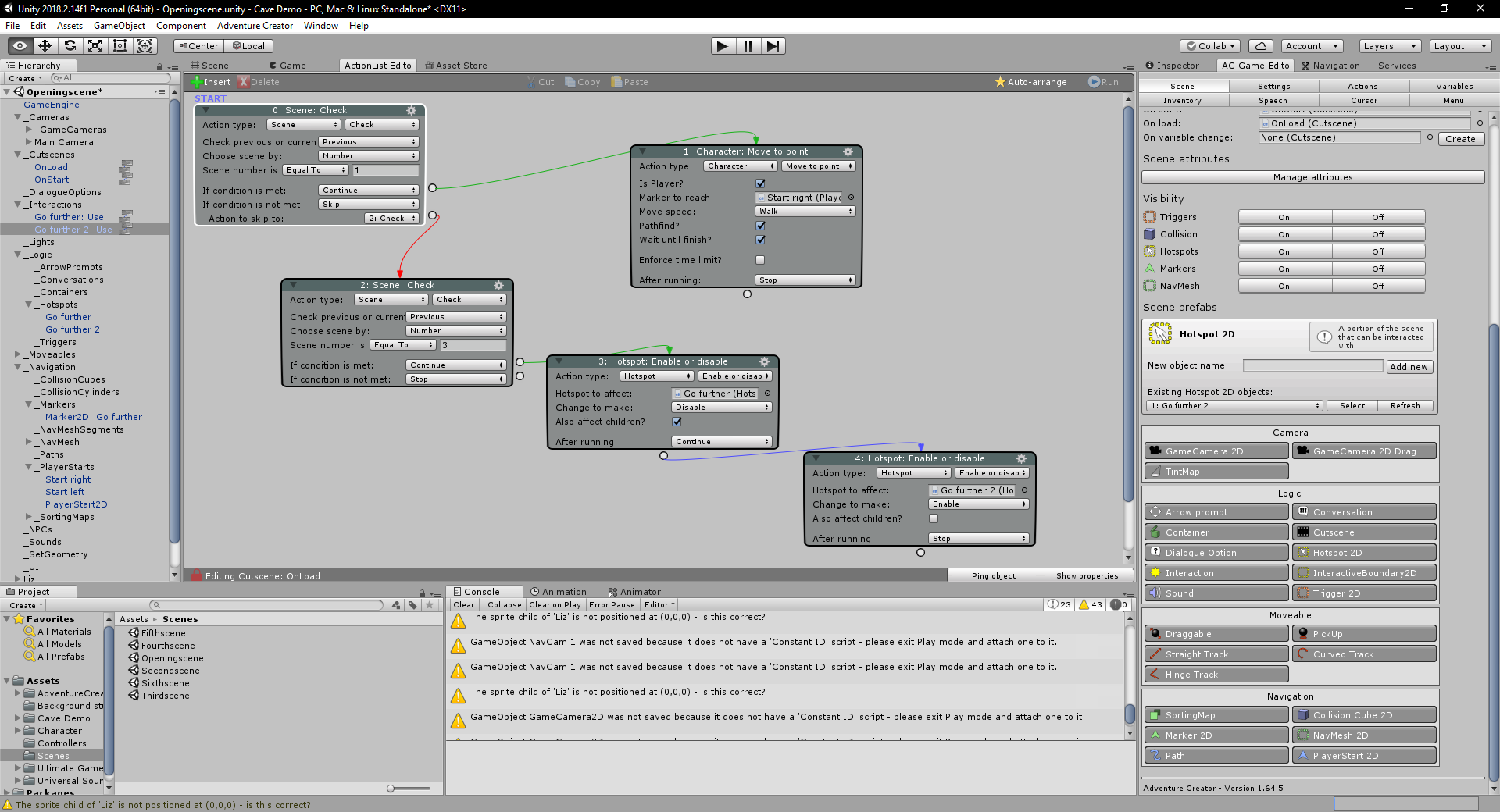The height and width of the screenshot is (812, 1500).
Task: Open the Layers dropdown
Action: pyautogui.click(x=1389, y=46)
